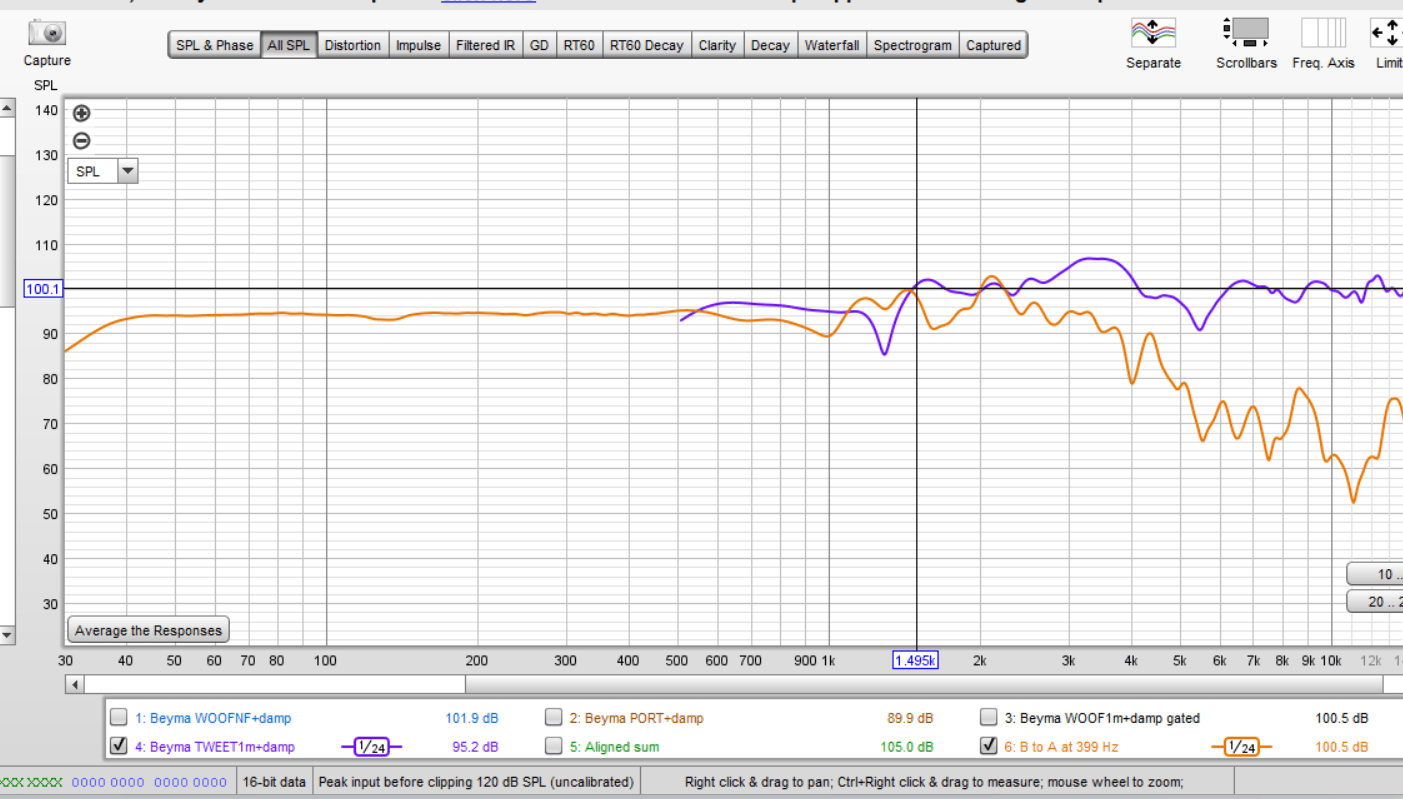Enable trace 3 Beyma WOOF1m+damp gated checkbox
Viewport: 1403px width, 799px height.
(989, 717)
